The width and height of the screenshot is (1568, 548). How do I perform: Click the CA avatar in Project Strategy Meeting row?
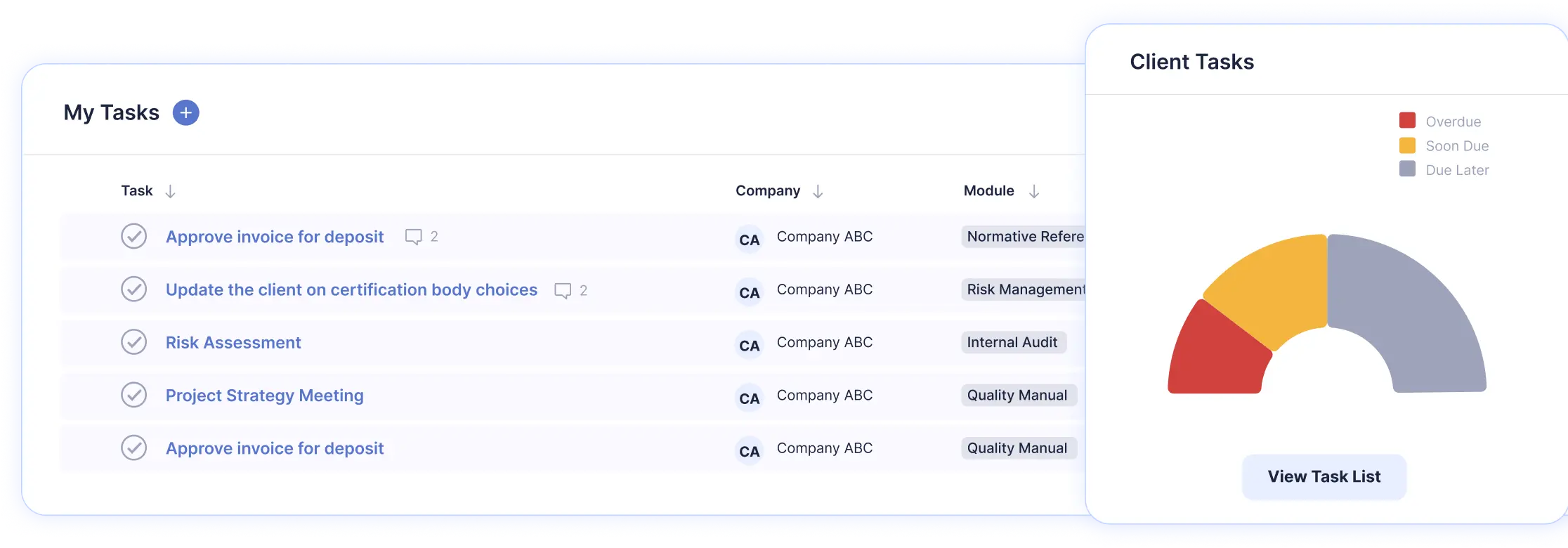coord(749,398)
